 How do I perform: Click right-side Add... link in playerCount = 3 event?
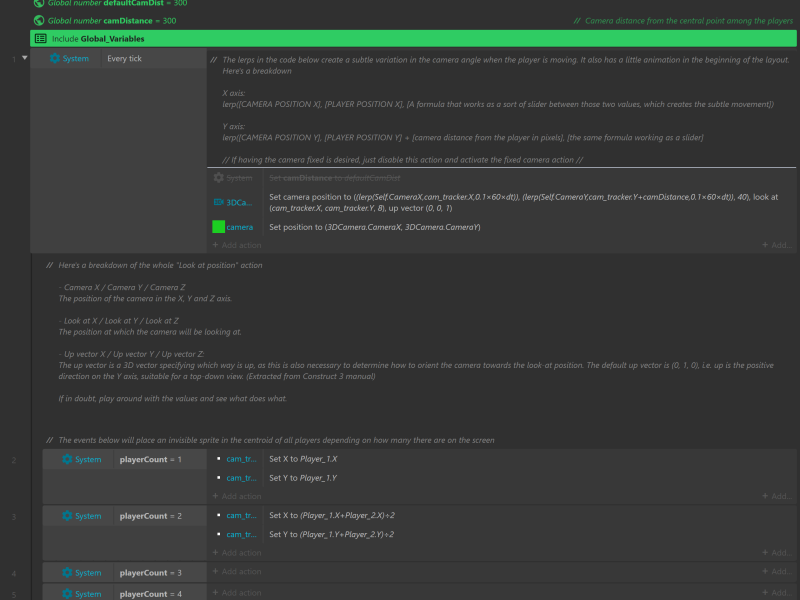click(777, 571)
